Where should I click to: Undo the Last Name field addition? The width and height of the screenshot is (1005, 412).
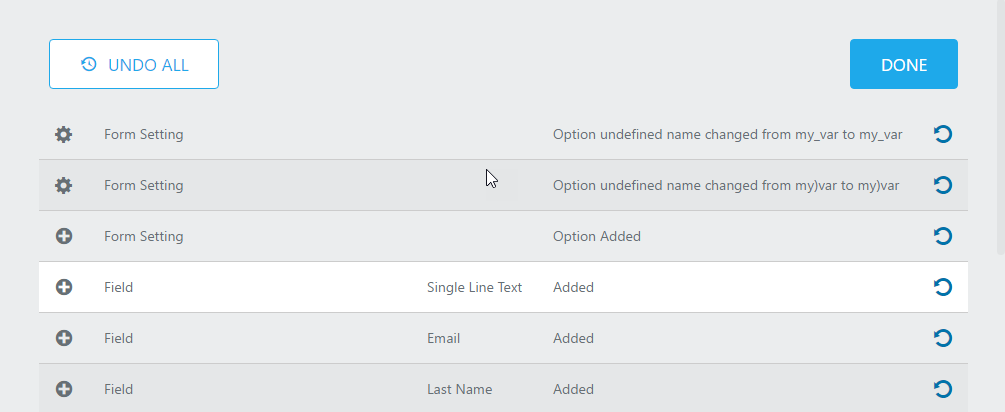click(x=942, y=389)
